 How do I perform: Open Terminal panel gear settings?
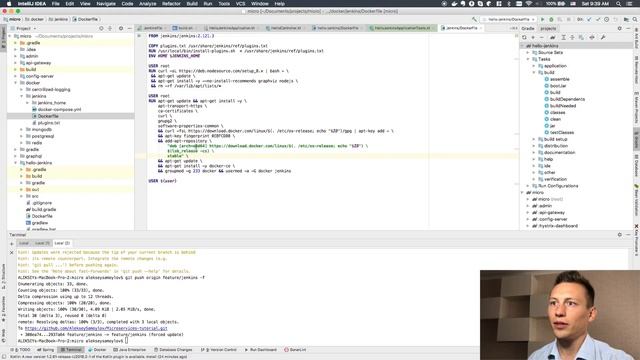click(620, 235)
